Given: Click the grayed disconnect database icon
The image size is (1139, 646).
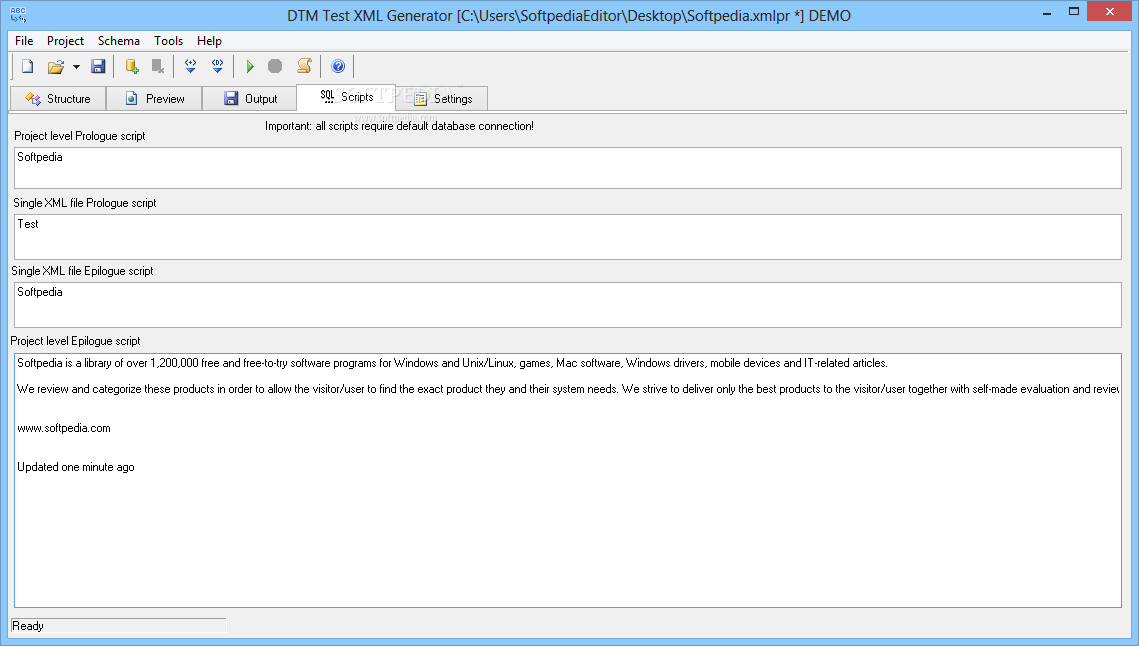Looking at the screenshot, I should (158, 67).
